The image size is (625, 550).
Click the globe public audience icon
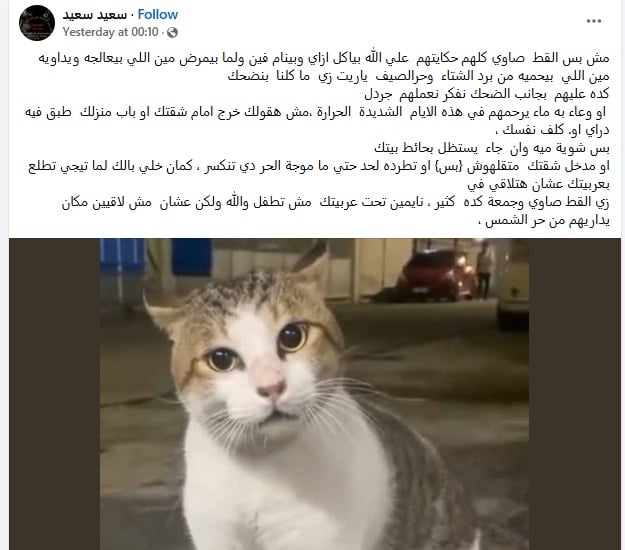pyautogui.click(x=172, y=32)
